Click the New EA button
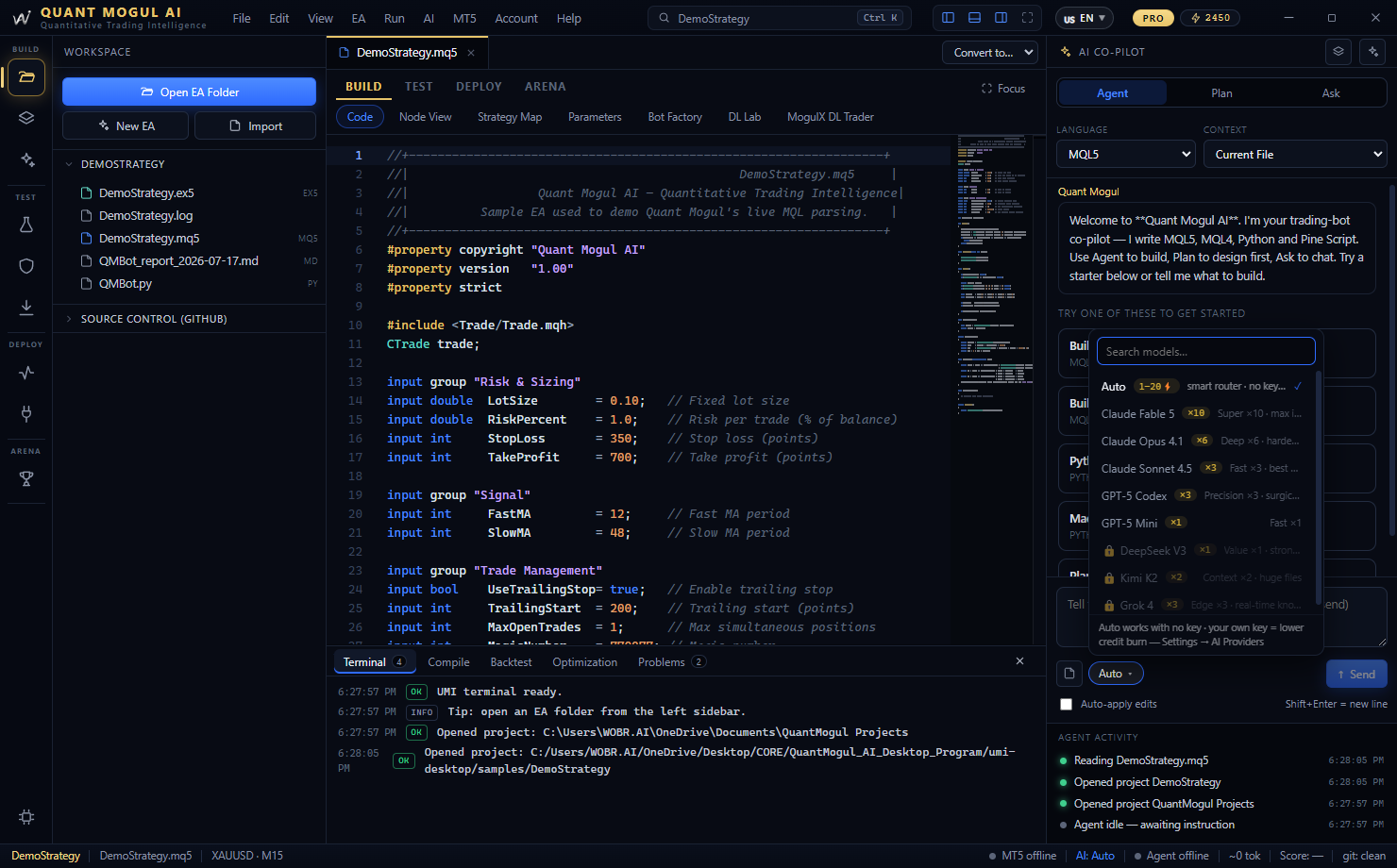The image size is (1397, 868). pos(126,125)
